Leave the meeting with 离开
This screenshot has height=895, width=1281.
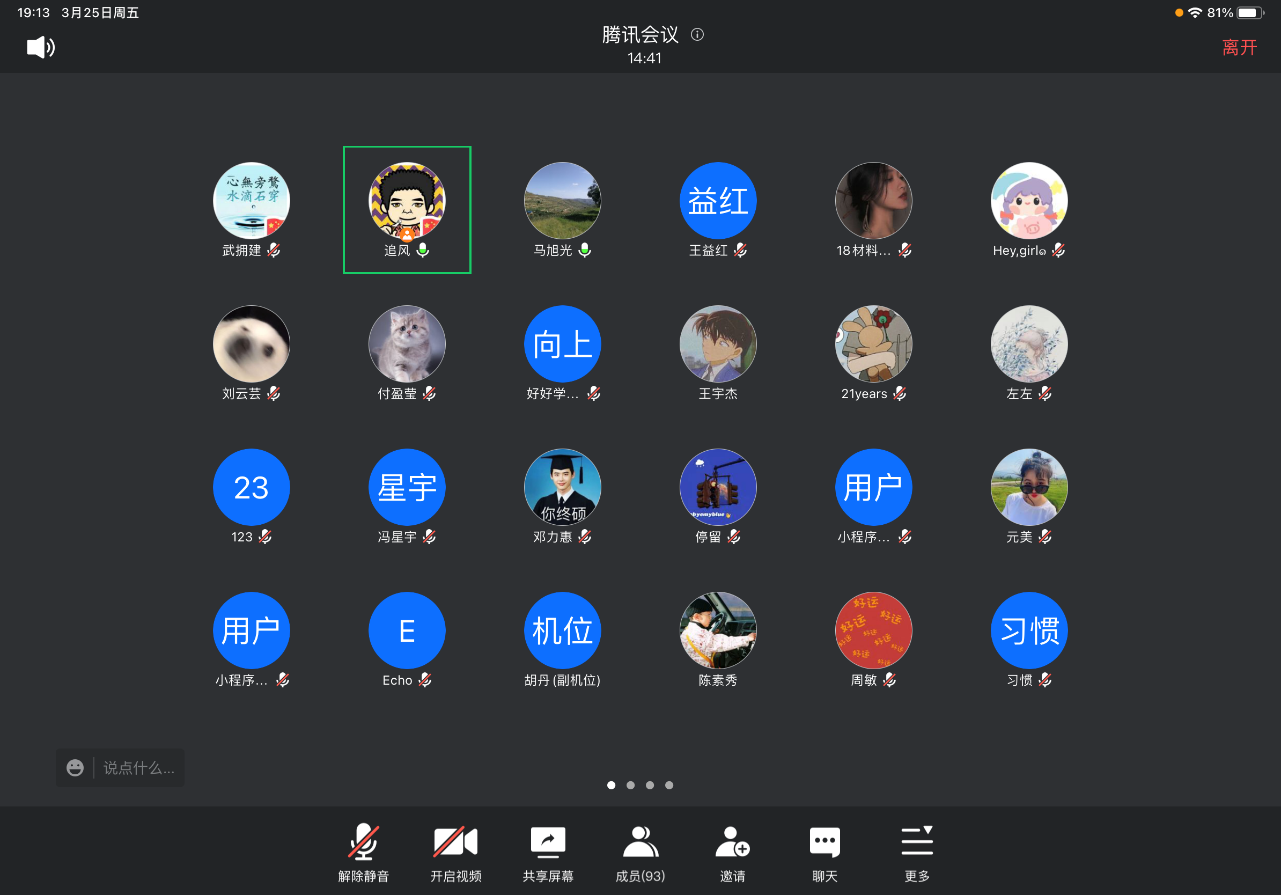(1239, 47)
